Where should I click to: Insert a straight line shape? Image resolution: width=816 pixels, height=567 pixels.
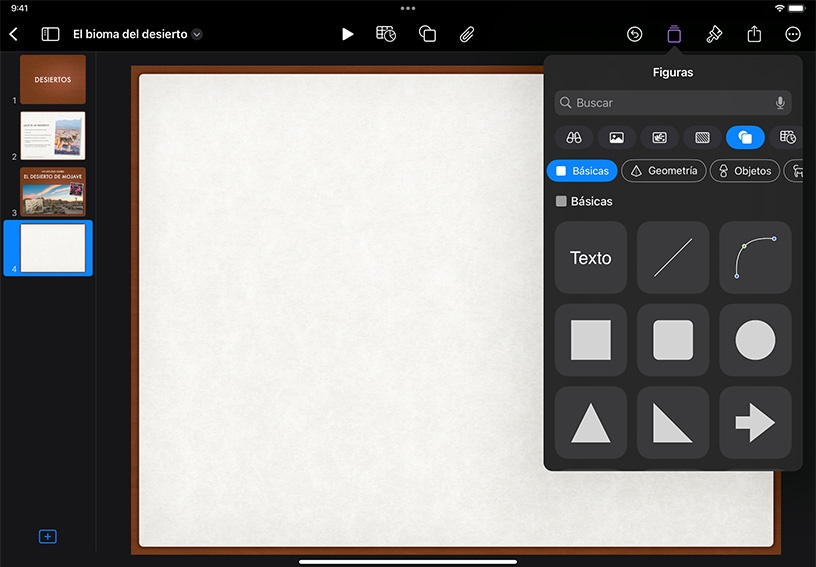click(673, 258)
